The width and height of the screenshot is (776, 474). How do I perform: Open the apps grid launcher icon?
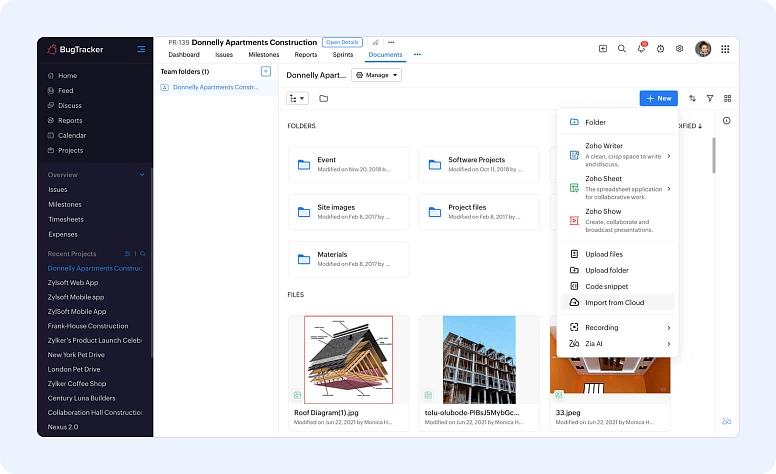[x=725, y=48]
